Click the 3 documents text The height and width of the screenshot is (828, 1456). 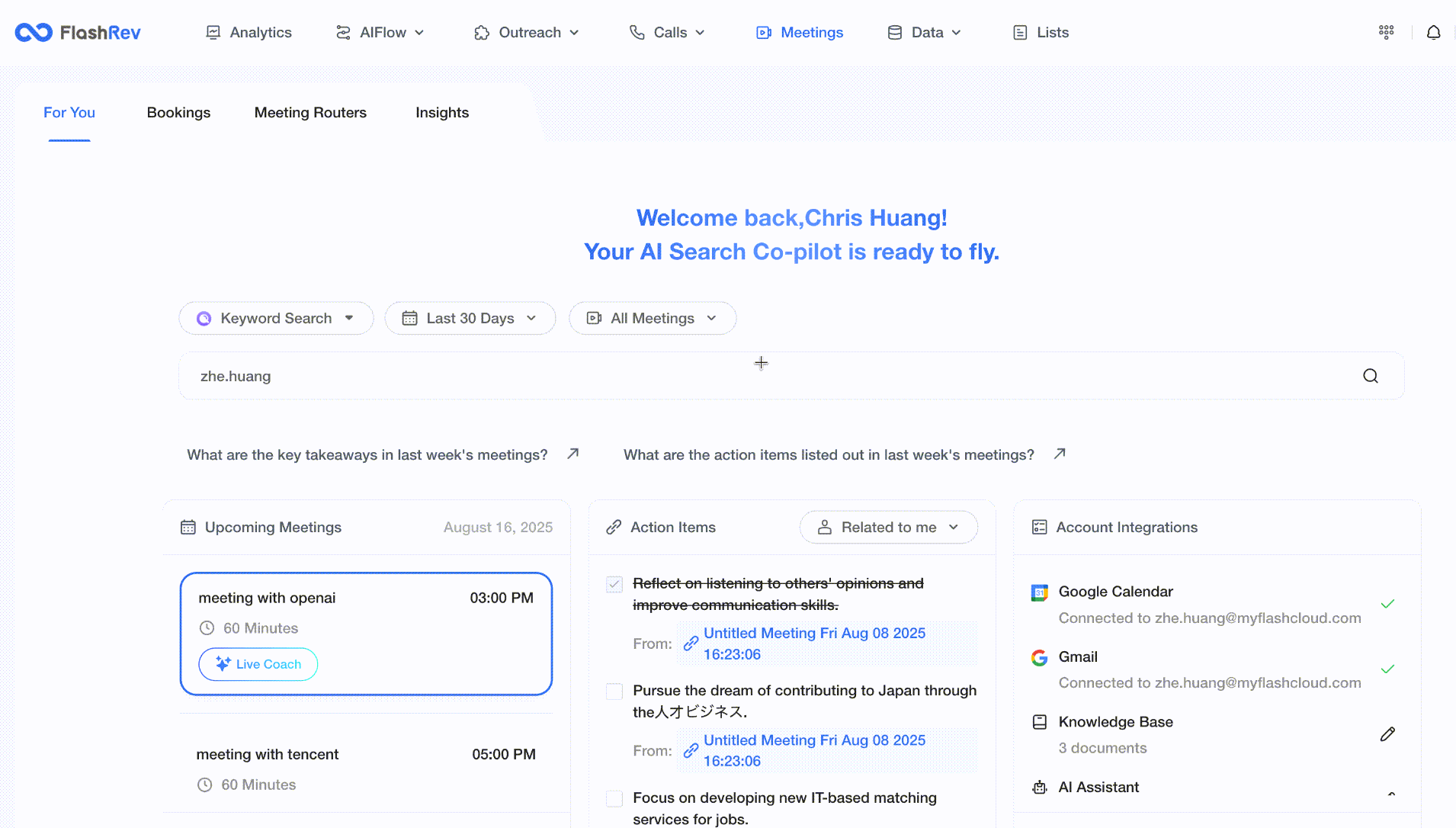1102,748
